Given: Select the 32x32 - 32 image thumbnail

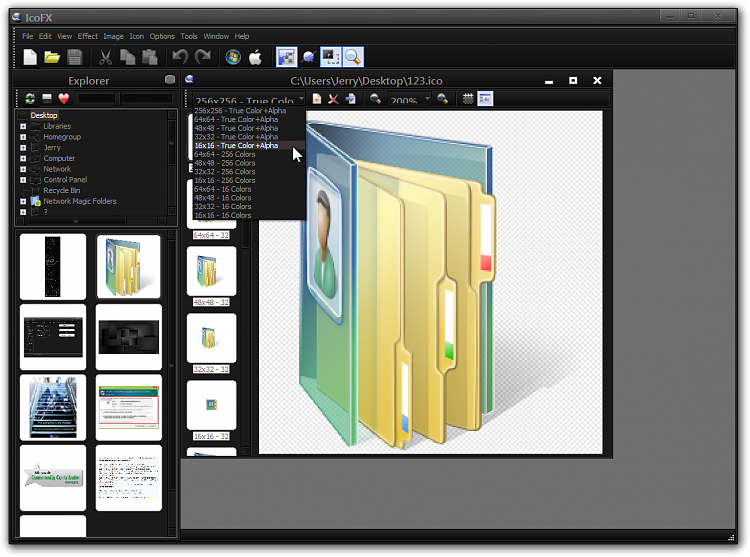Looking at the screenshot, I should 211,338.
